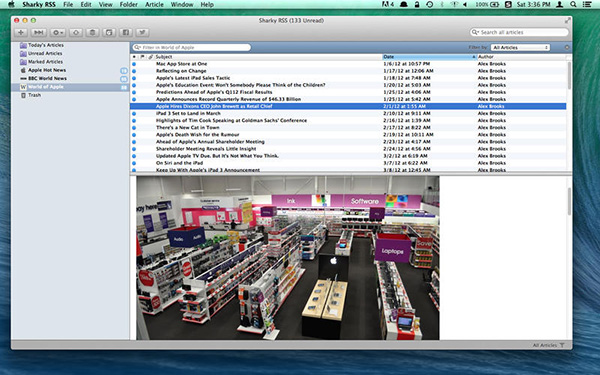Click the flag column header icon
The width and height of the screenshot is (600, 375).
coord(142,57)
